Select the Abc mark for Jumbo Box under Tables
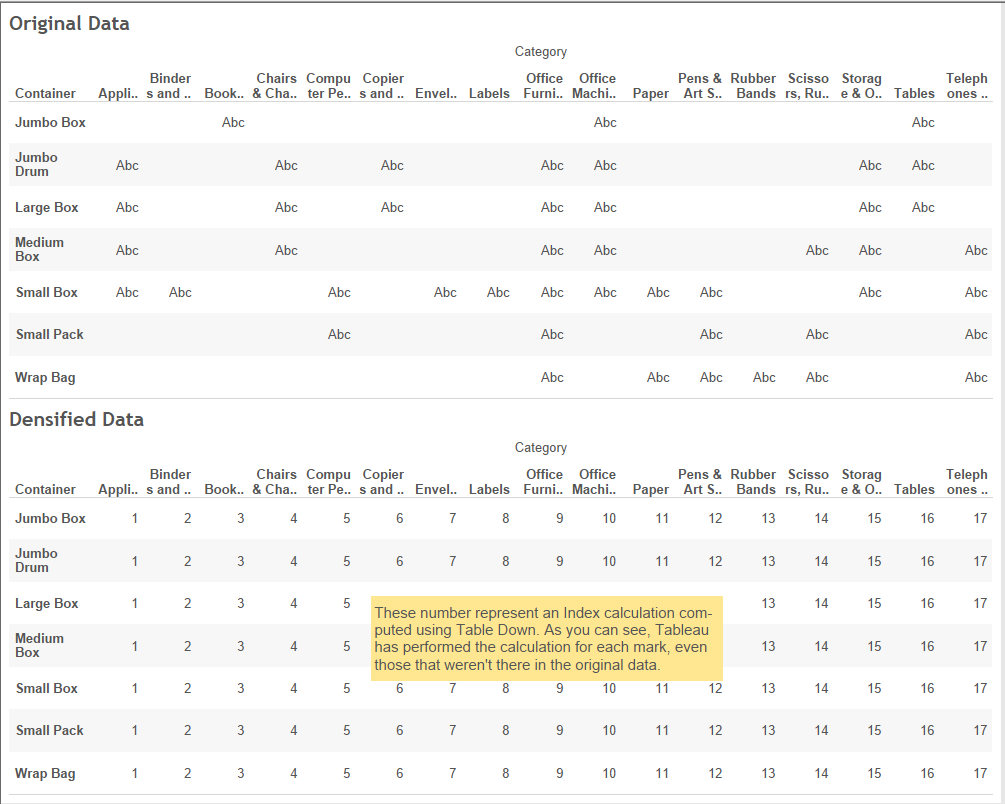 coord(923,122)
